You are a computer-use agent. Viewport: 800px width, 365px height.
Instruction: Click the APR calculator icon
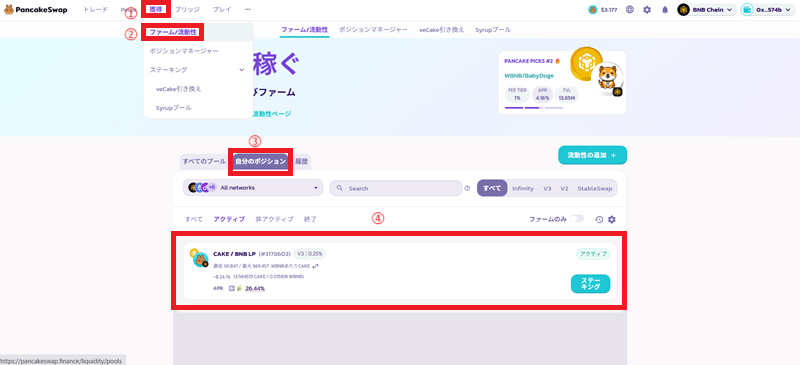click(232, 288)
